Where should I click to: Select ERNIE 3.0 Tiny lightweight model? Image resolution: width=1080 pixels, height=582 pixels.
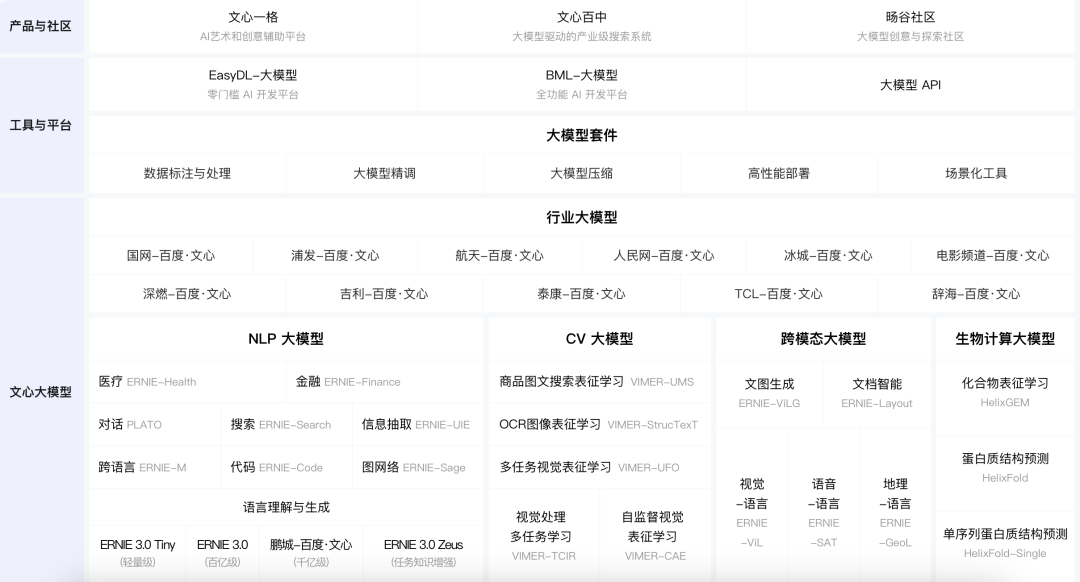tap(137, 552)
